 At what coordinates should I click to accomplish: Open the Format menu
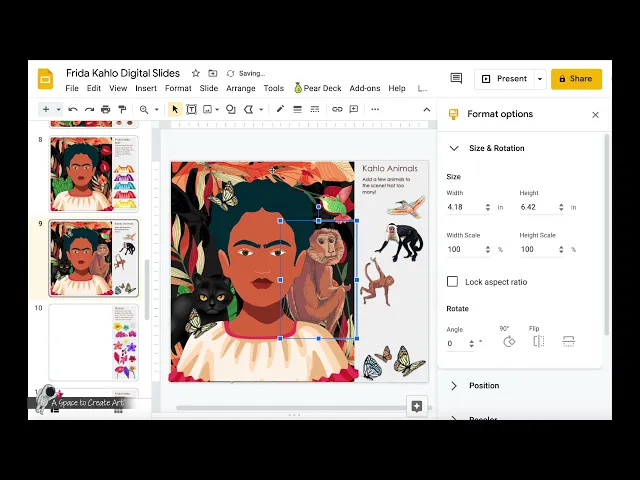[x=178, y=88]
